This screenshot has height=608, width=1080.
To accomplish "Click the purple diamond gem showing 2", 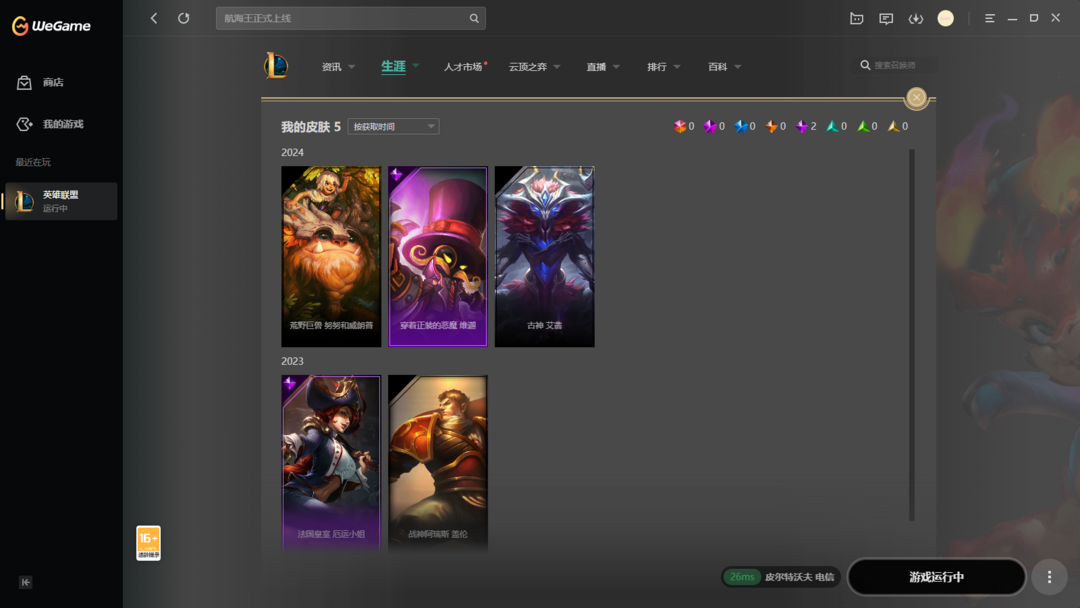I will pyautogui.click(x=805, y=127).
